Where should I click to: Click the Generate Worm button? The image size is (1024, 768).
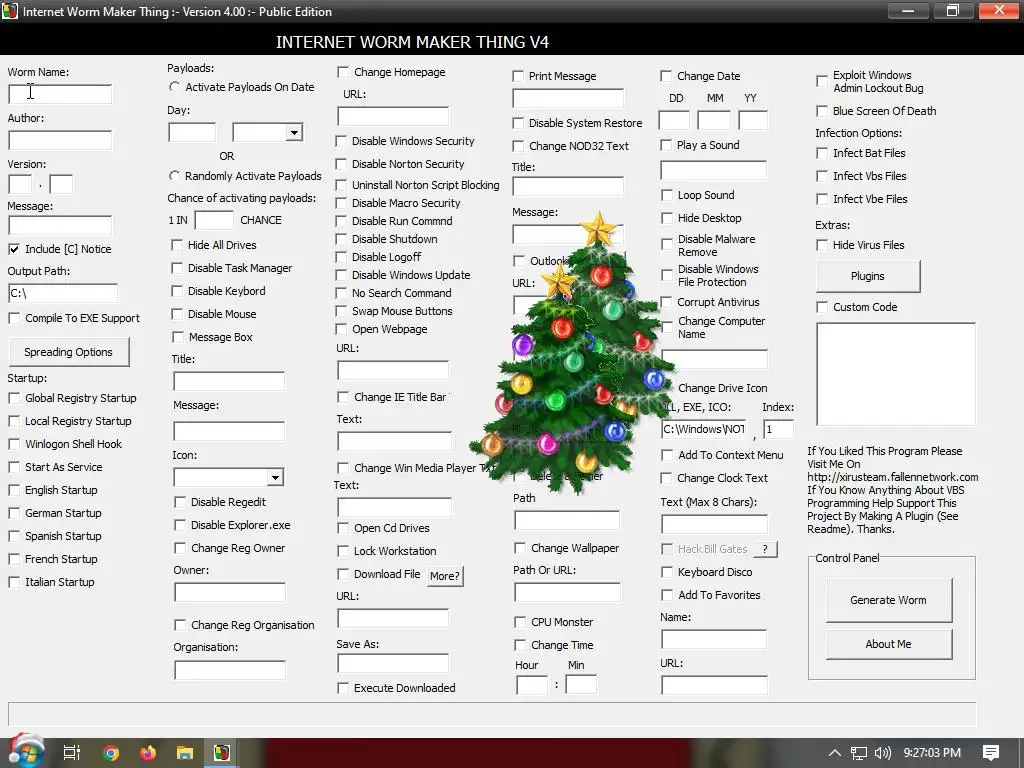(888, 600)
